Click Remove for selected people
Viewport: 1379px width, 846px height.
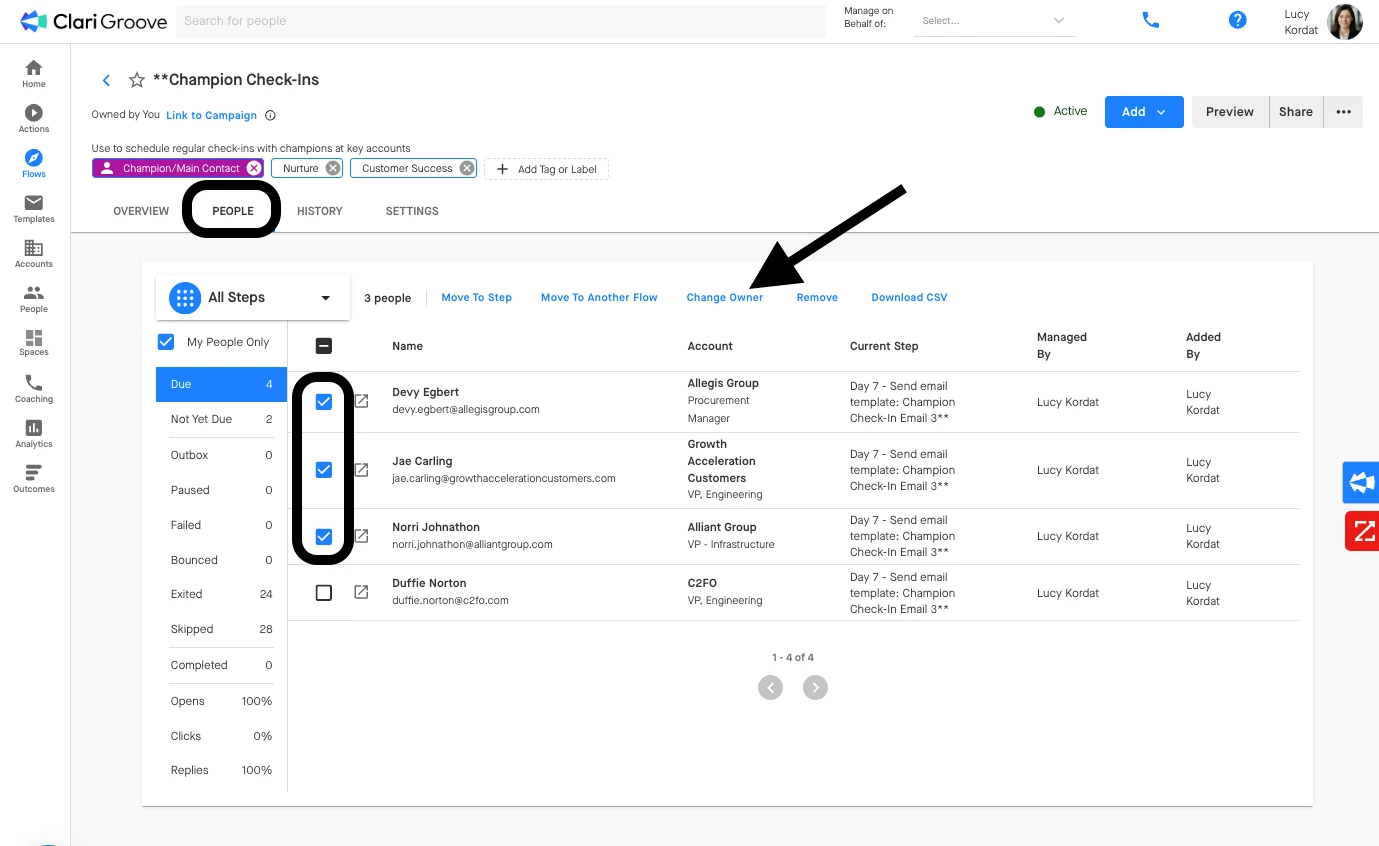pyautogui.click(x=817, y=297)
